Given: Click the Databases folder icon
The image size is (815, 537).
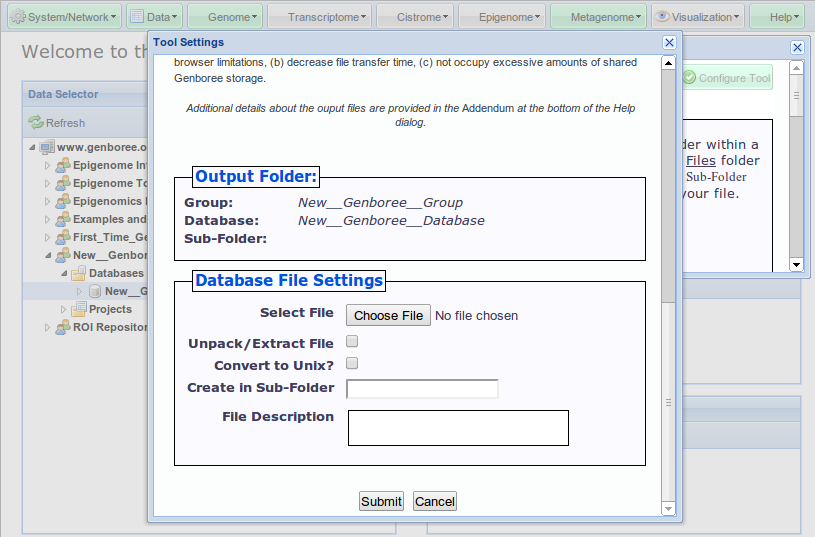Looking at the screenshot, I should pos(78,273).
